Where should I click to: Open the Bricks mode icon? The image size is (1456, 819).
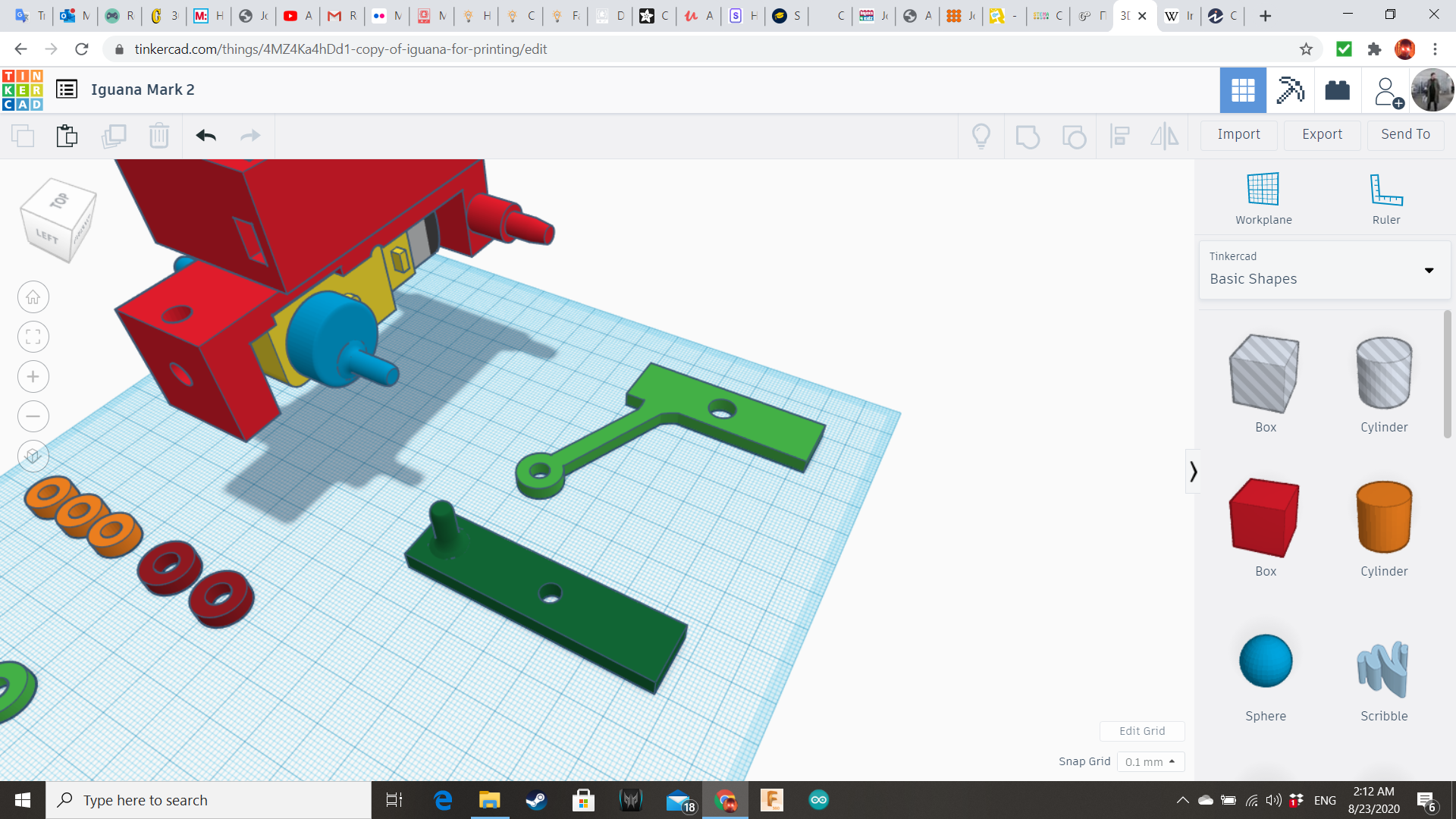(x=1337, y=90)
